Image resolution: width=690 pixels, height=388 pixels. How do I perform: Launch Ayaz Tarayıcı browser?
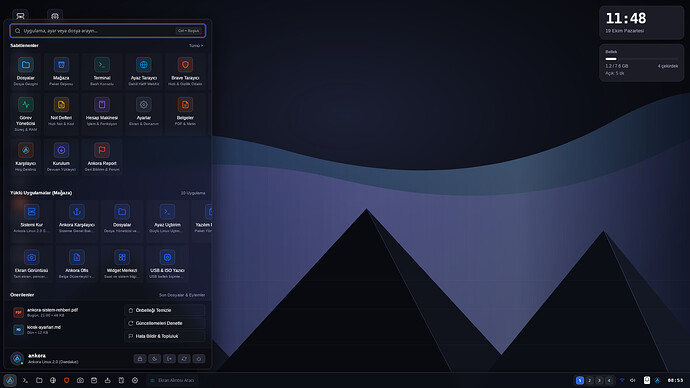(143, 71)
